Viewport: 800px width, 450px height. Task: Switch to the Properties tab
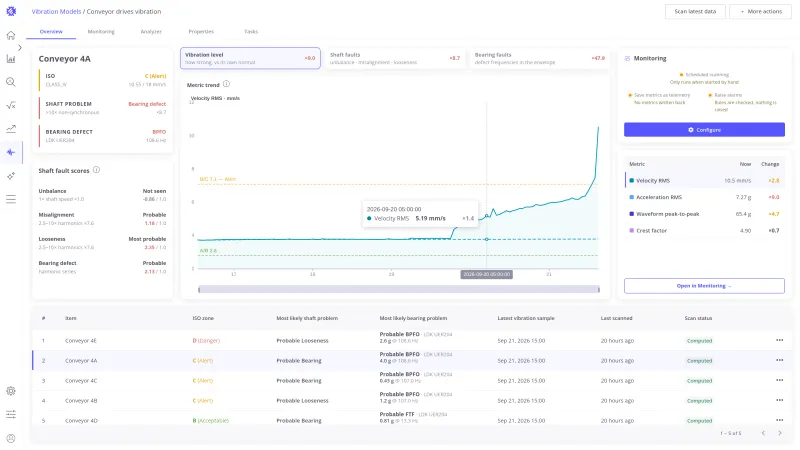pos(201,32)
